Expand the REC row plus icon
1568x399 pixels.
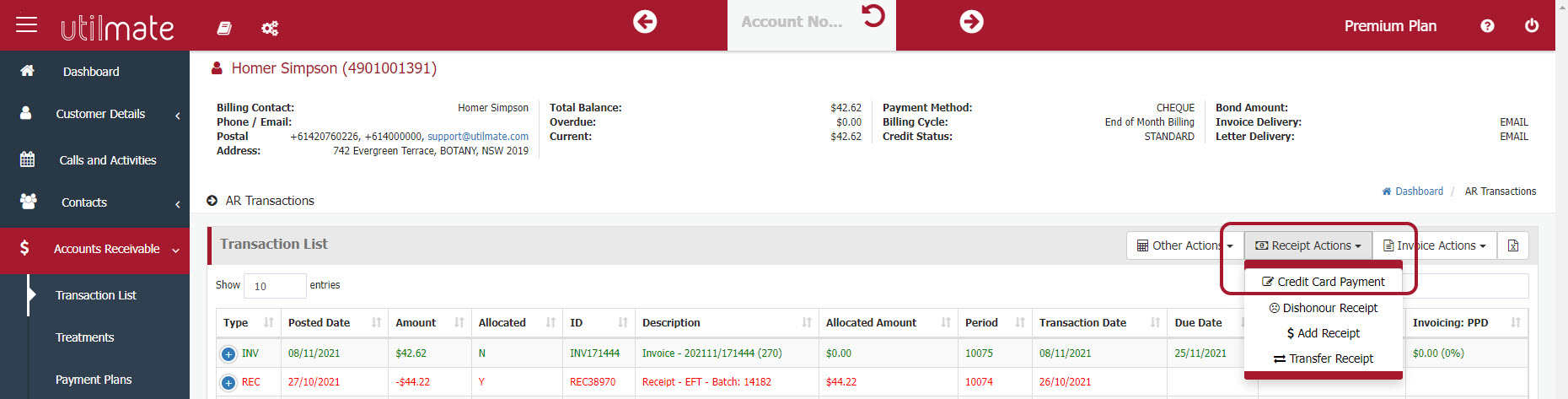228,383
